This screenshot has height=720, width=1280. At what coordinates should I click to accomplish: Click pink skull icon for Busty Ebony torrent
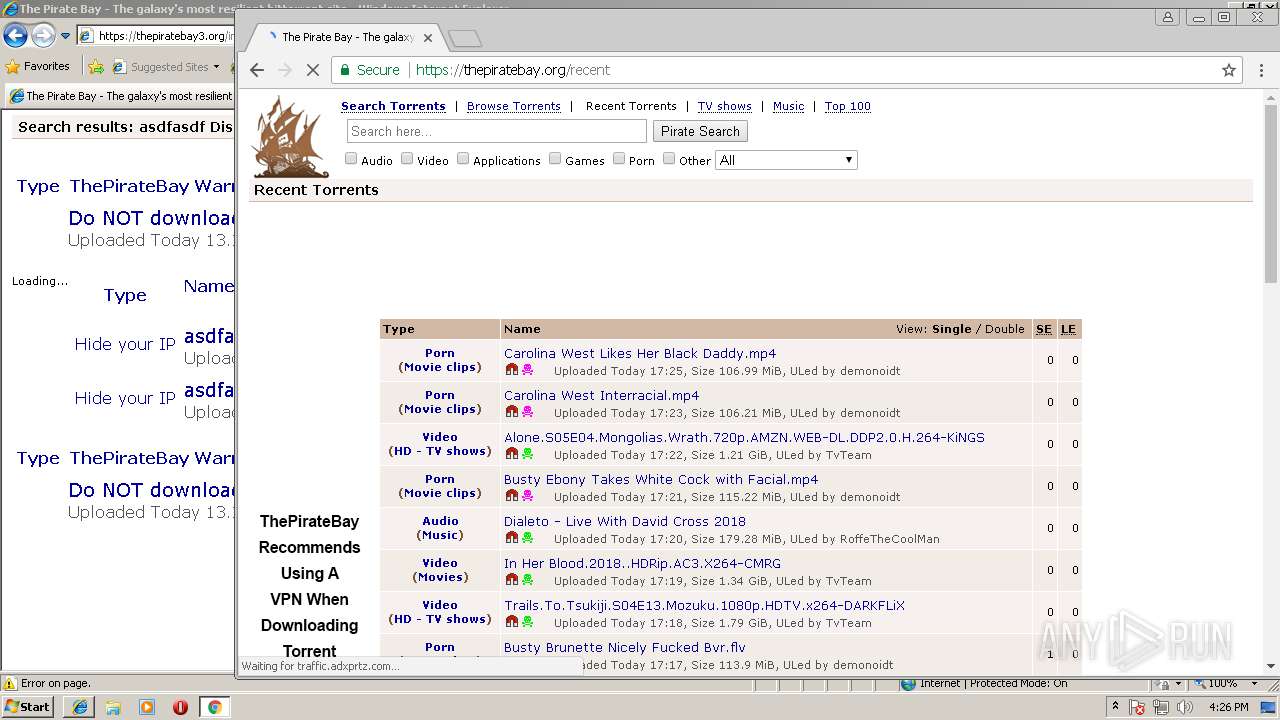click(x=527, y=496)
